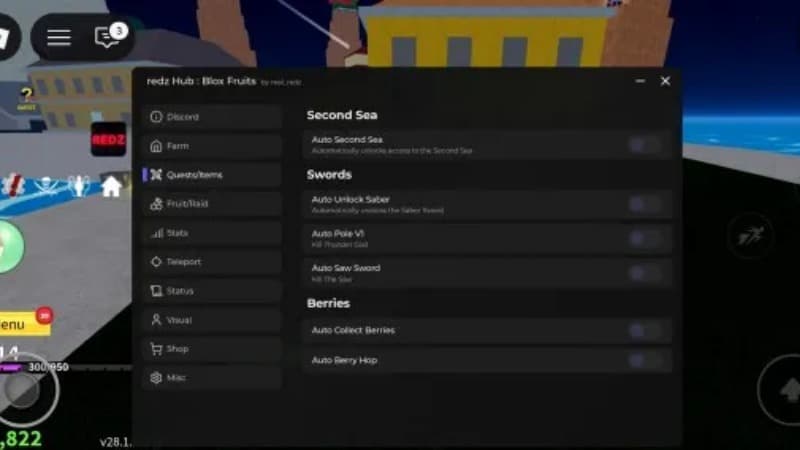The height and width of the screenshot is (450, 800).
Task: Click the Berries section heading
Action: point(328,303)
